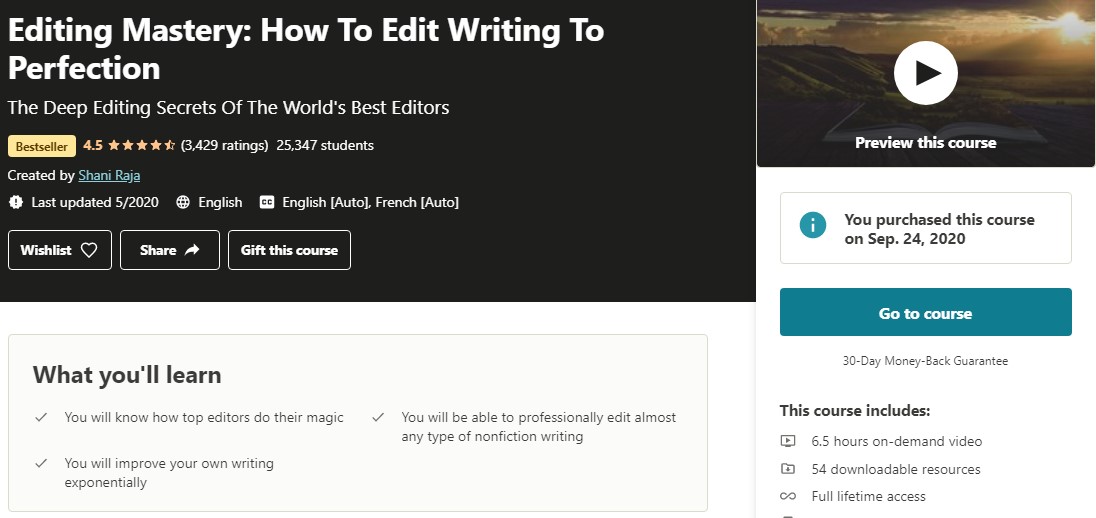Click the 3,429 ratings text

click(225, 145)
